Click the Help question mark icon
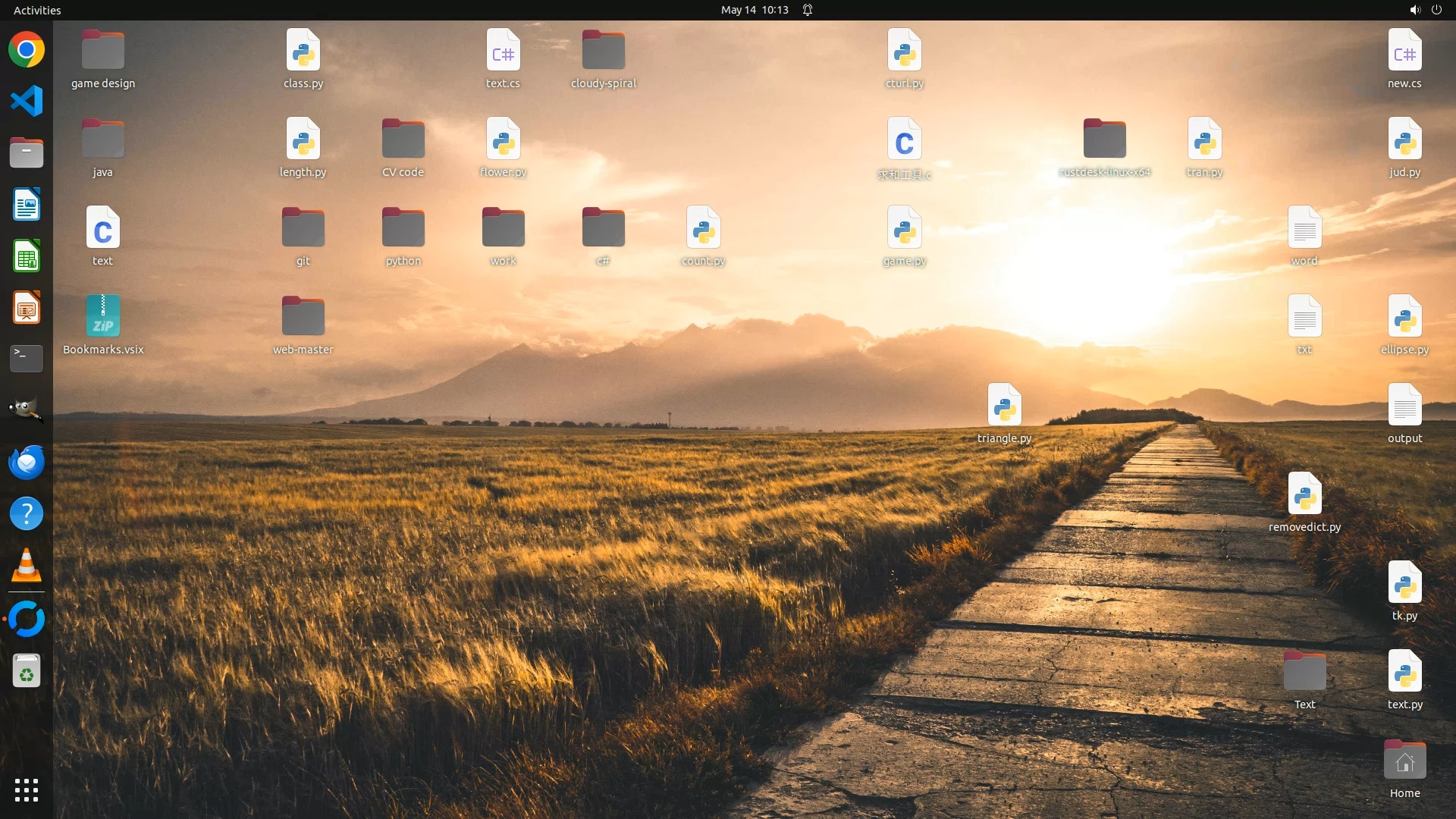This screenshot has width=1456, height=819. (27, 514)
